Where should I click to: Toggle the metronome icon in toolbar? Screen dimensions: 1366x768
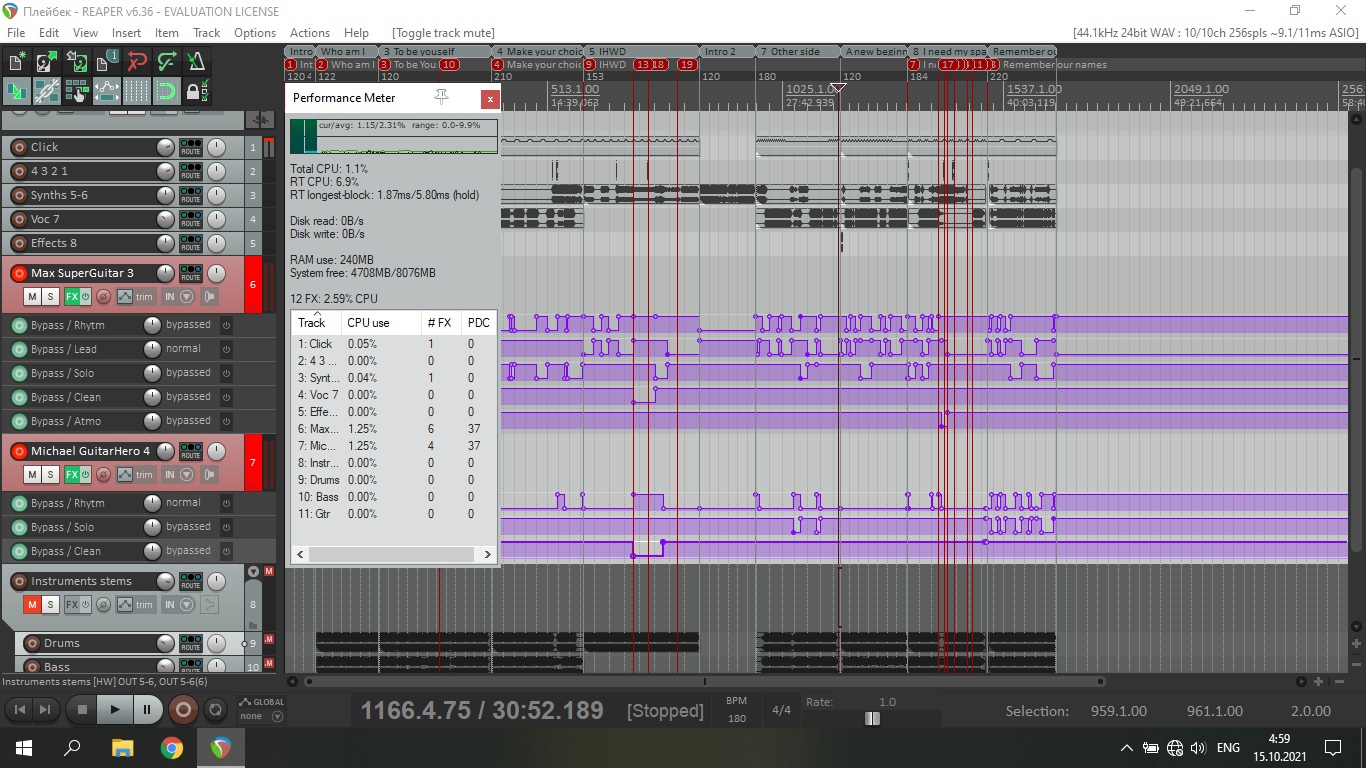pyautogui.click(x=196, y=62)
